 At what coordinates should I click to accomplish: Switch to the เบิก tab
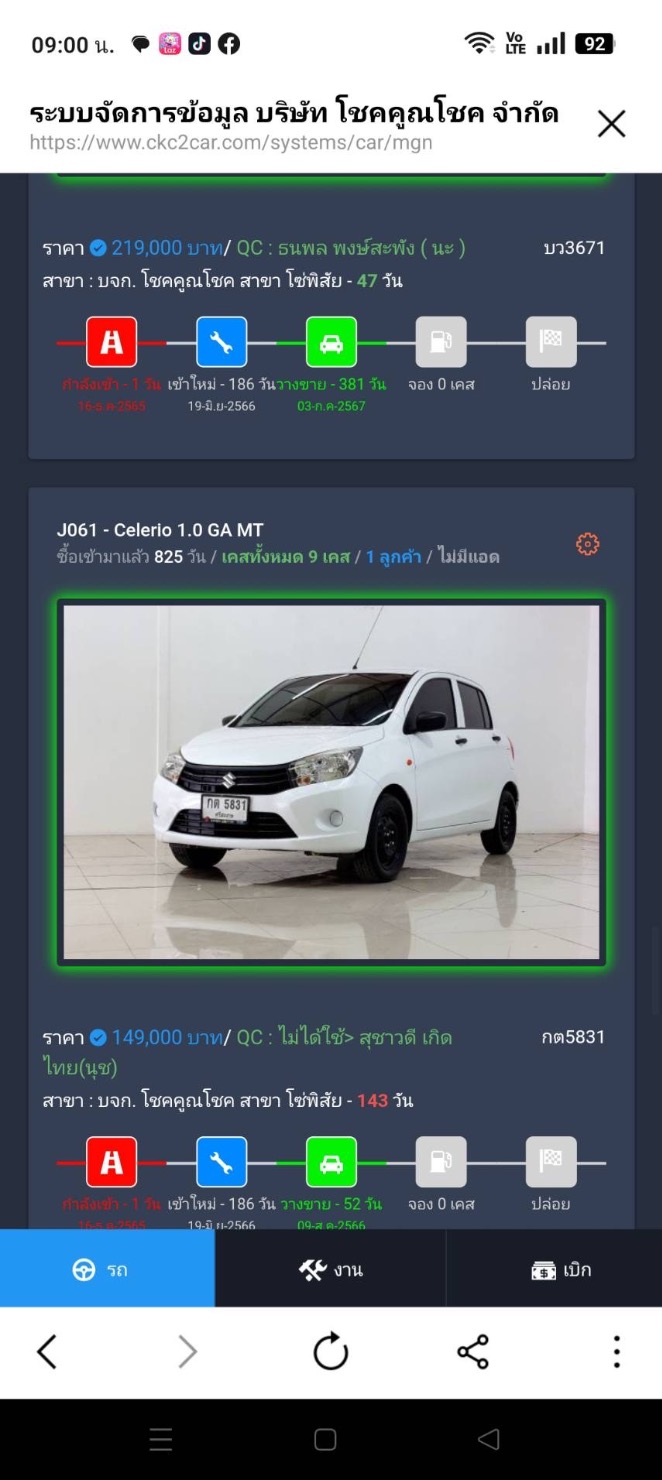coord(554,1269)
